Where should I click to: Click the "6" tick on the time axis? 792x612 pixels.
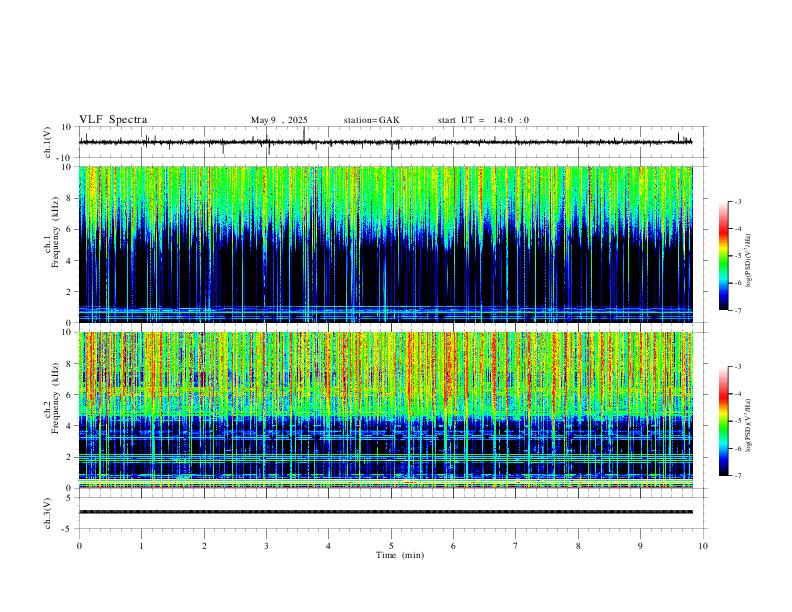point(454,546)
